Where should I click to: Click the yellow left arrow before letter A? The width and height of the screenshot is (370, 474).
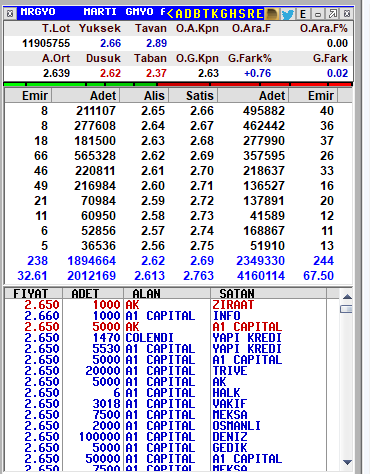coord(170,14)
